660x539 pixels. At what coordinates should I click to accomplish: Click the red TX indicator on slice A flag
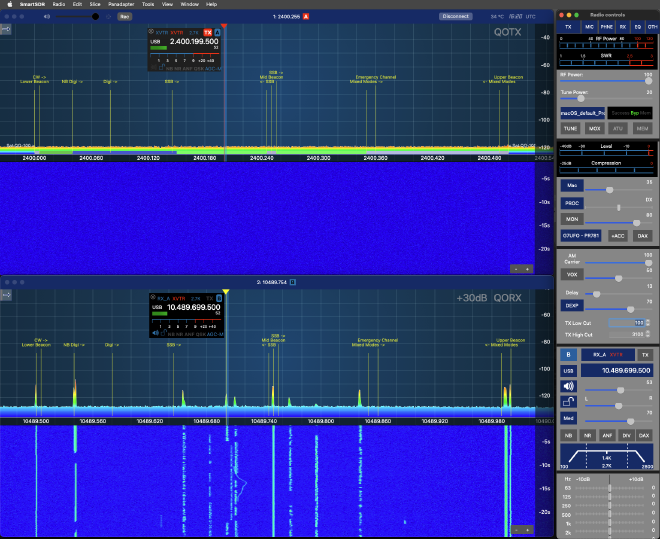coord(208,32)
